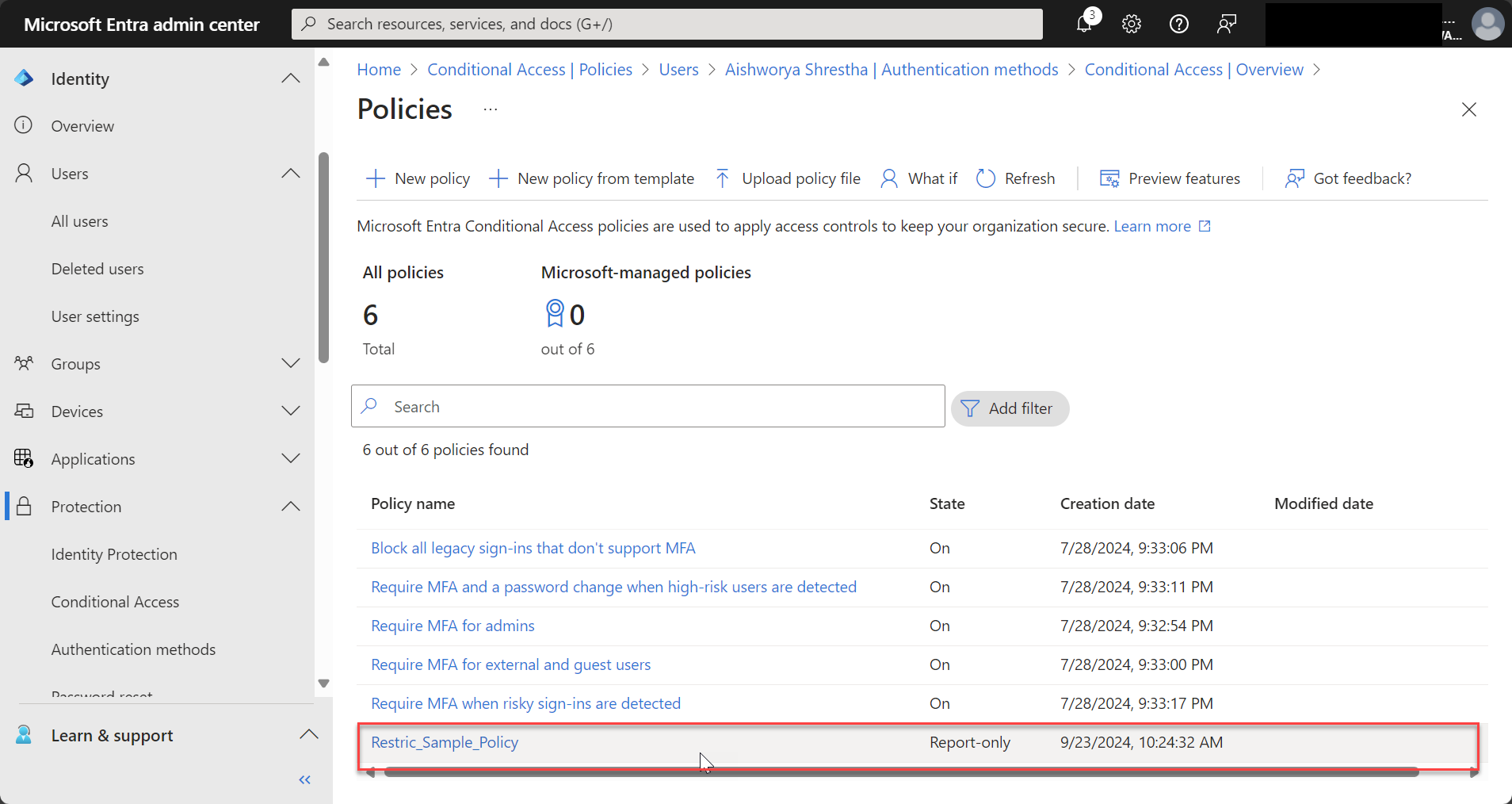Click the policies table horizontal scrollbar
The image size is (1512, 804).
901,772
